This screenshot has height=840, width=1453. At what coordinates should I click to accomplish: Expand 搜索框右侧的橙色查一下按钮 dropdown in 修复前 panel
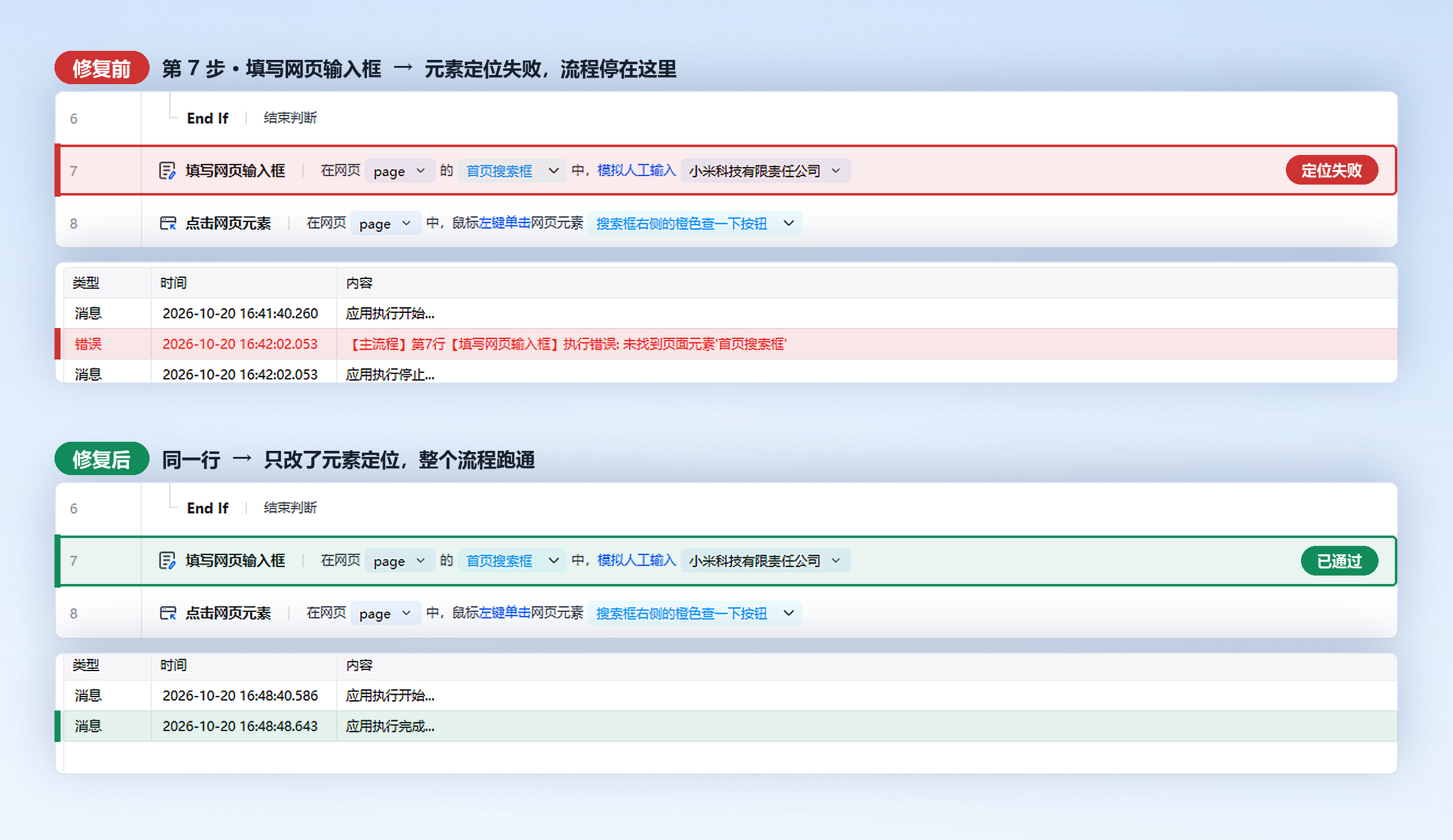pyautogui.click(x=694, y=224)
